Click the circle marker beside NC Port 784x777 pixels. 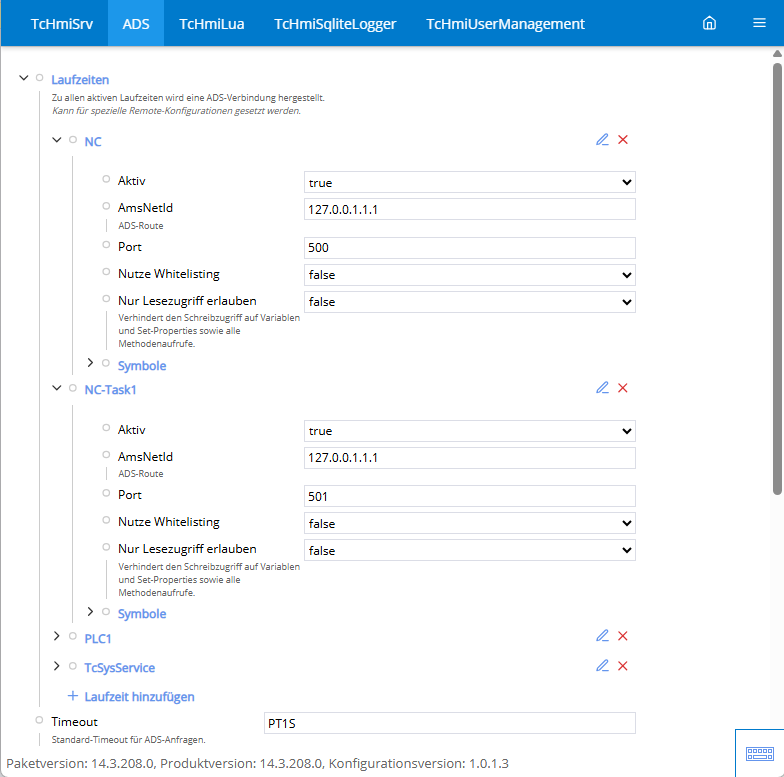[x=106, y=245]
